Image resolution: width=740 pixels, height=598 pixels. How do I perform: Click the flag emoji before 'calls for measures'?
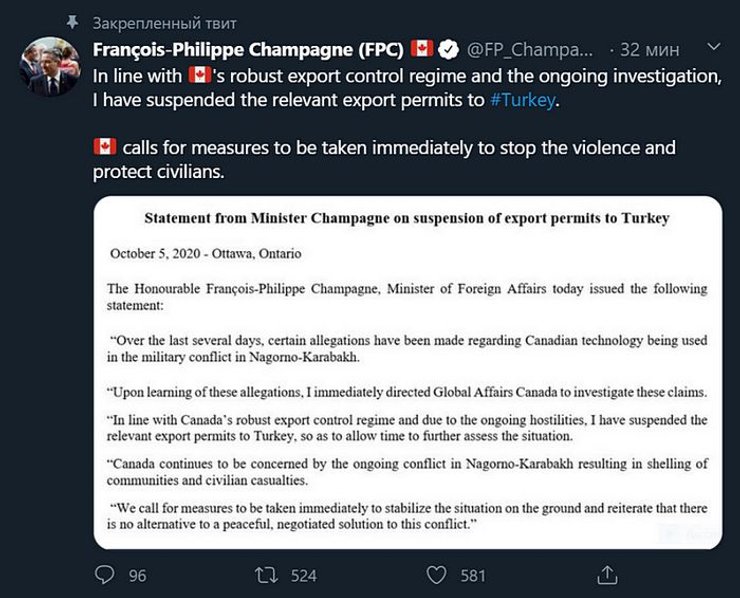(104, 148)
